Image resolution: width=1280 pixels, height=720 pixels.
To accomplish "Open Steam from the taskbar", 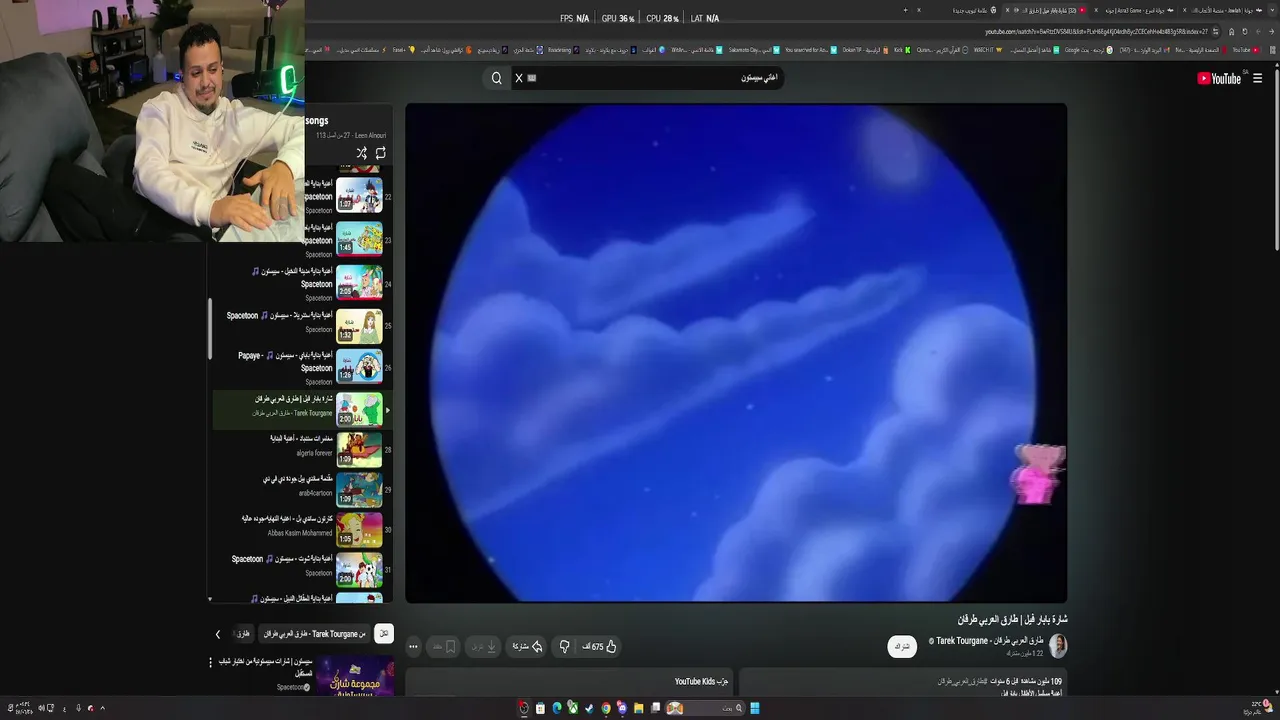I will pyautogui.click(x=589, y=708).
